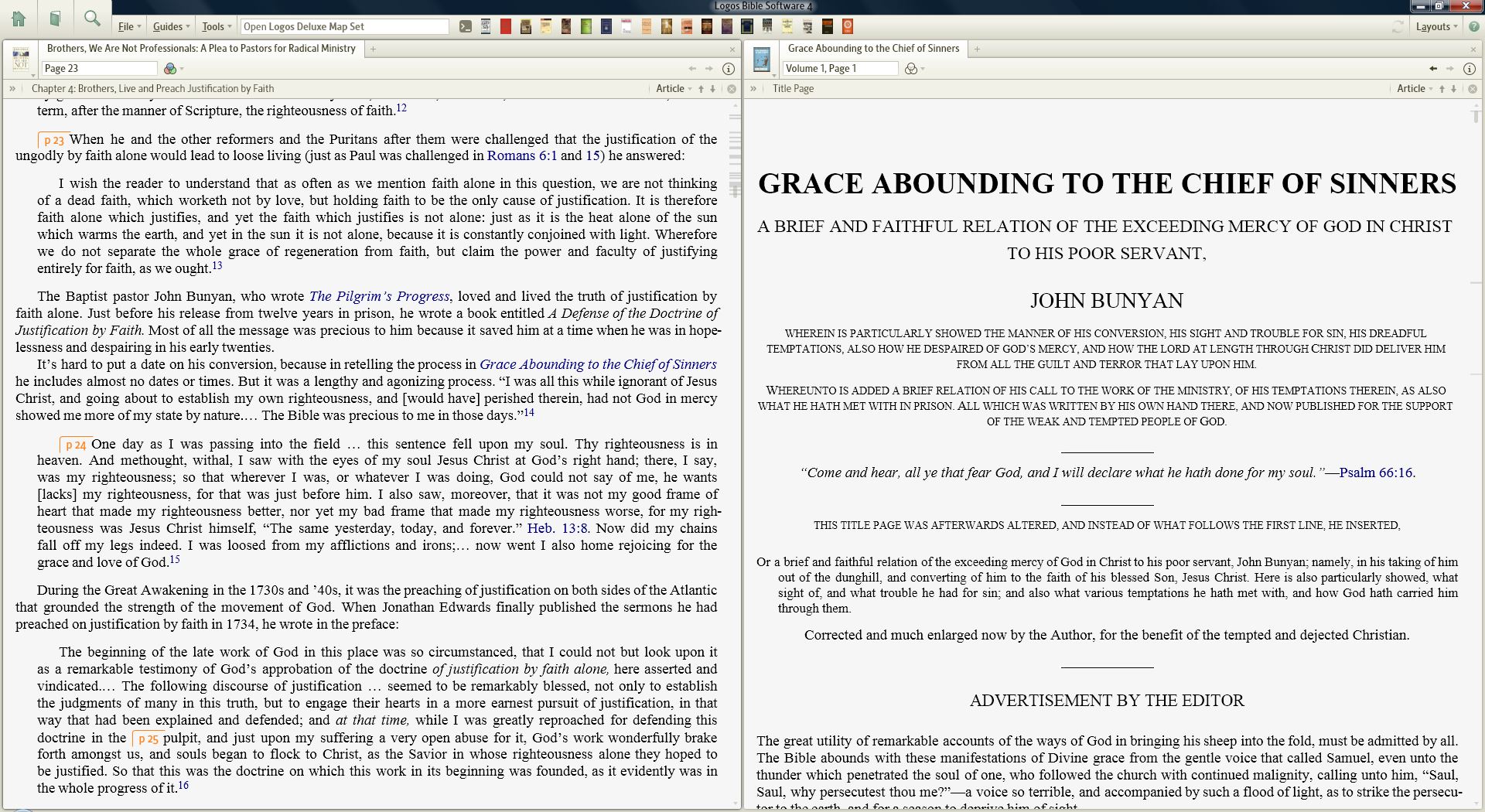Close the locator bar in Grace Abounding panel

[x=1473, y=88]
